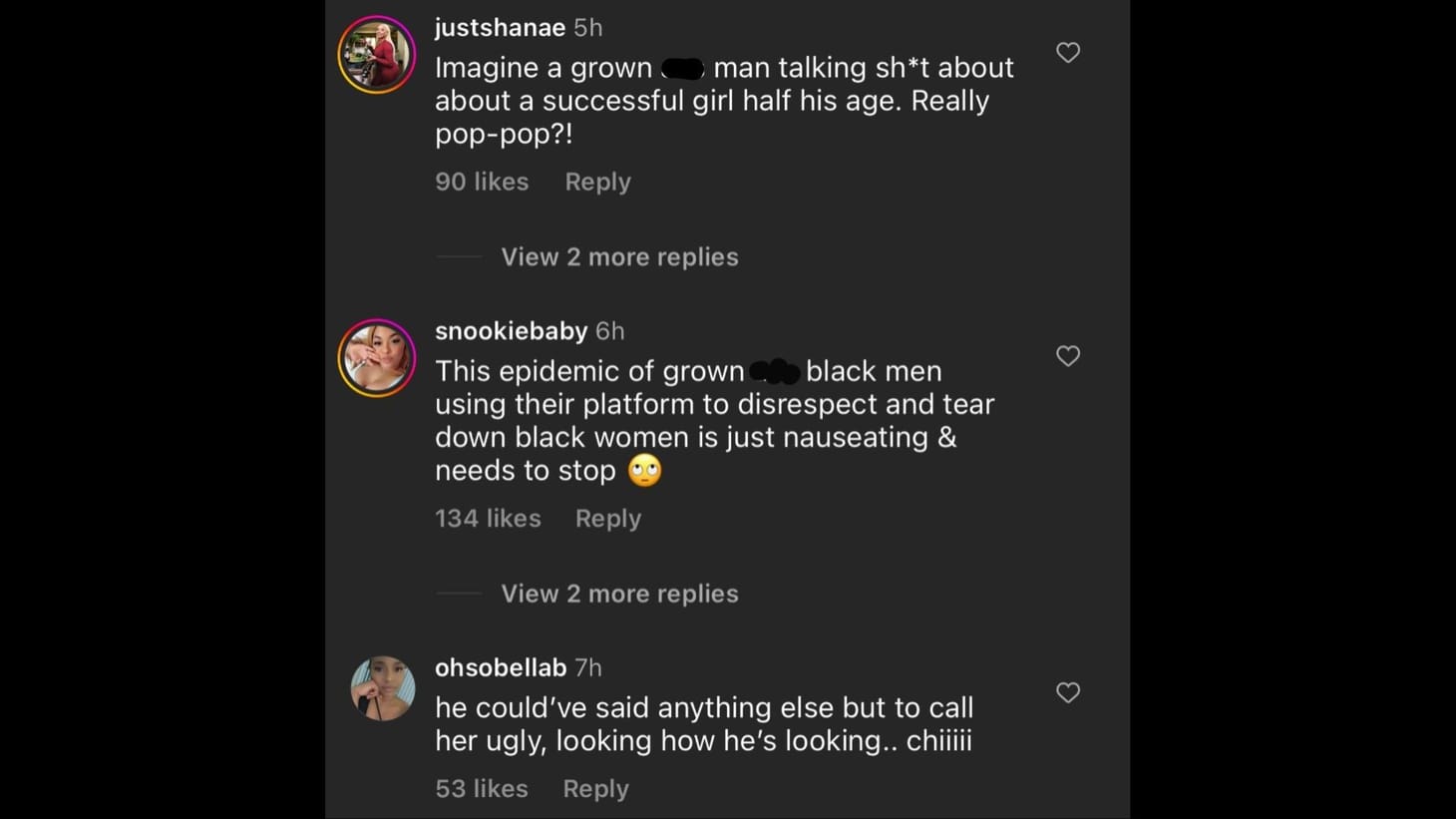Reply to ohsobellab's comment
Image resolution: width=1456 pixels, height=819 pixels.
coord(594,788)
